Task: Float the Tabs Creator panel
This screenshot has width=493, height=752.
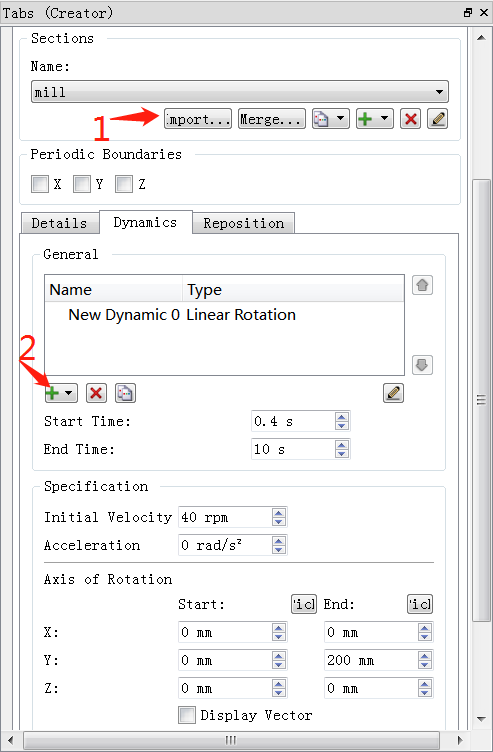Action: click(x=468, y=12)
